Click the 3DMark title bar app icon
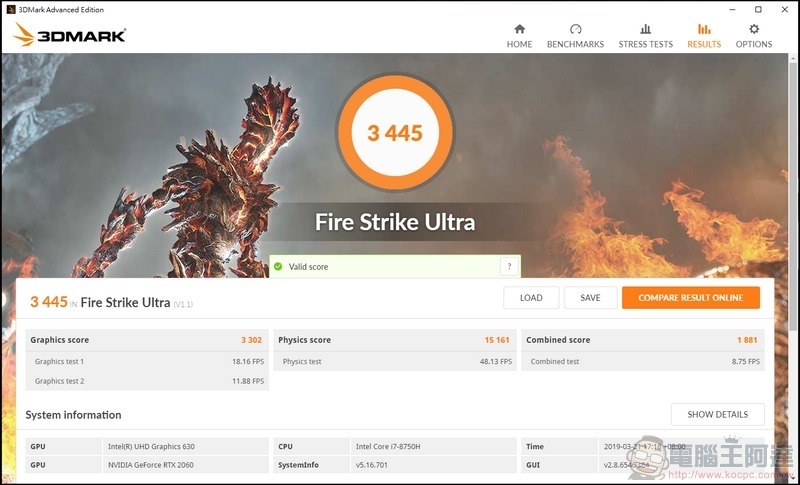Viewport: 800px width, 485px height. 11,9
